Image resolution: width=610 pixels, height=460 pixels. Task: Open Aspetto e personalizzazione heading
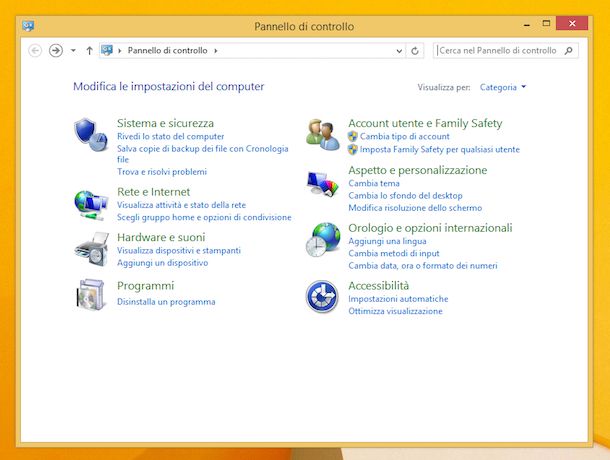click(x=417, y=170)
